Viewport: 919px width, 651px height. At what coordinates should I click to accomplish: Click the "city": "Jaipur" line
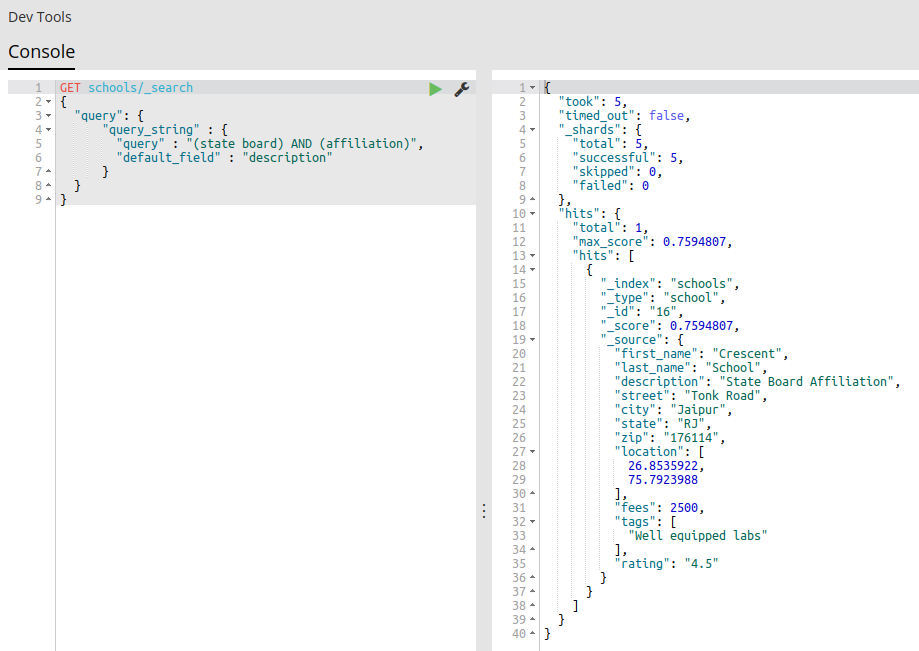[x=673, y=410]
